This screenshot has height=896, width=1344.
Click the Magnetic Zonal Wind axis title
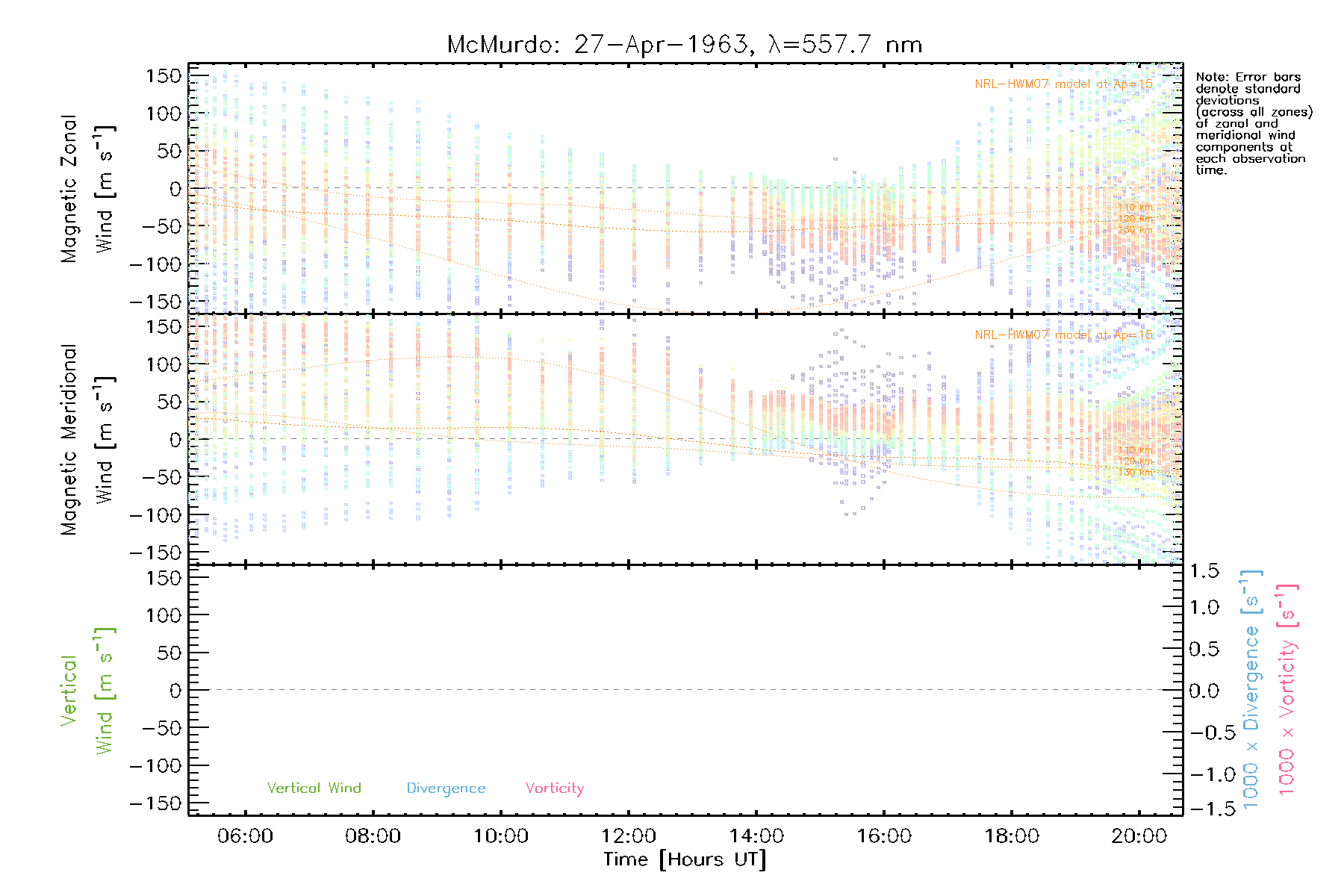87,188
